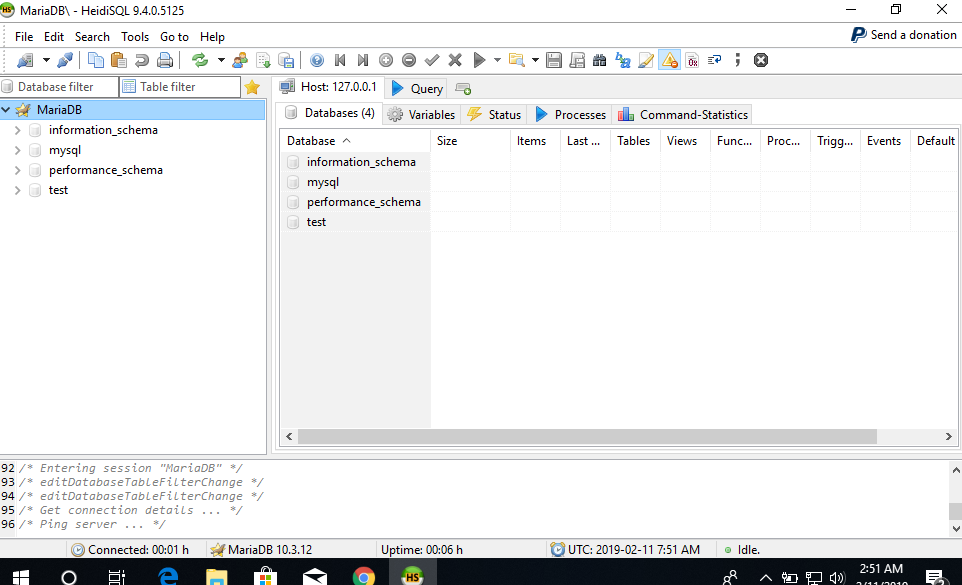Open the File menu

24,37
